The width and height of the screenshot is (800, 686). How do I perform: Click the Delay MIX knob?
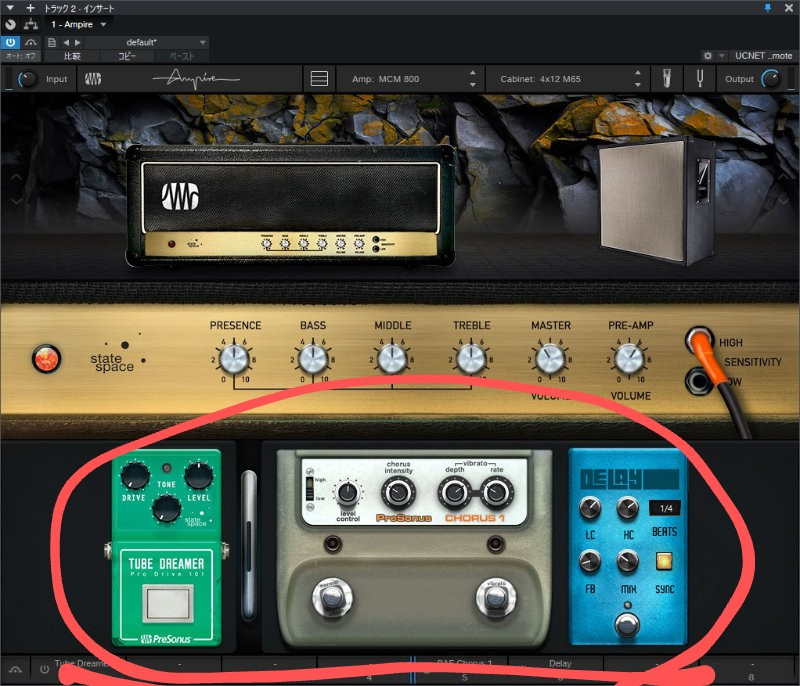(627, 561)
